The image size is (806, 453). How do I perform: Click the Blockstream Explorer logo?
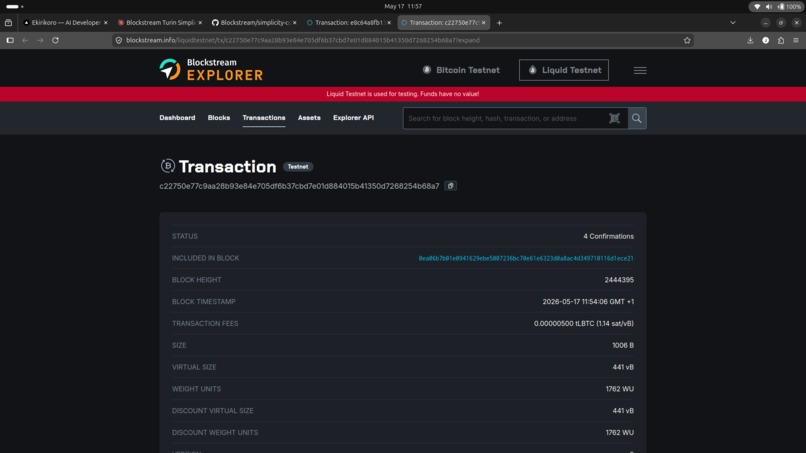[x=211, y=69]
